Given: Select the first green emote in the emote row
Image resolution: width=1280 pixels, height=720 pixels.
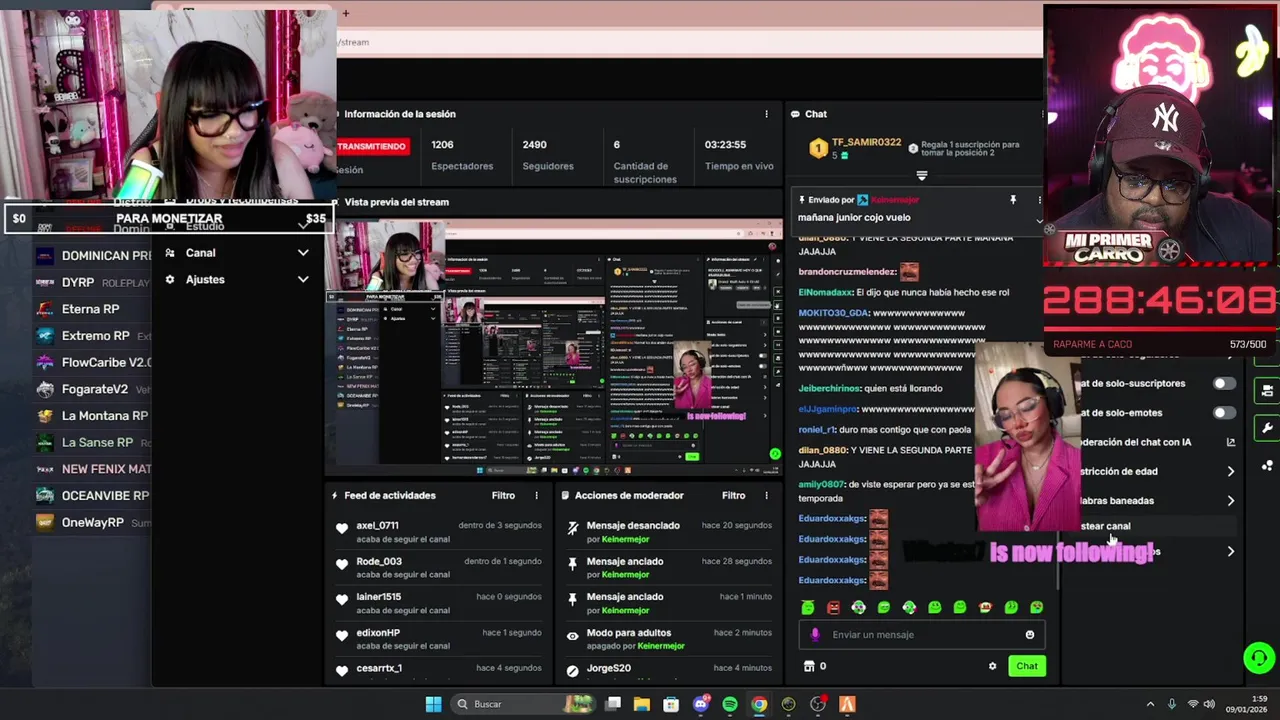Looking at the screenshot, I should (x=807, y=607).
